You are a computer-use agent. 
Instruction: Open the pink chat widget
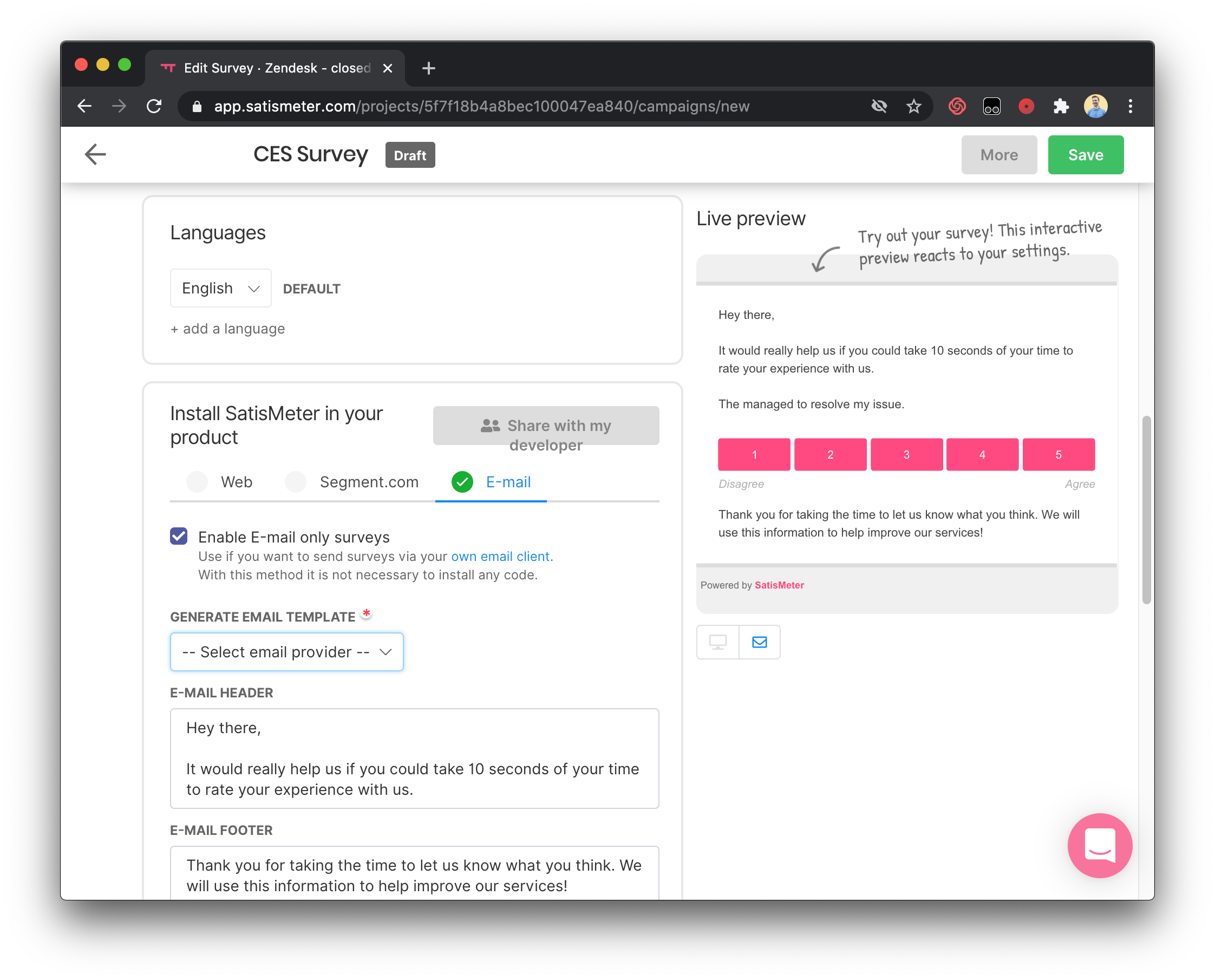(x=1100, y=845)
